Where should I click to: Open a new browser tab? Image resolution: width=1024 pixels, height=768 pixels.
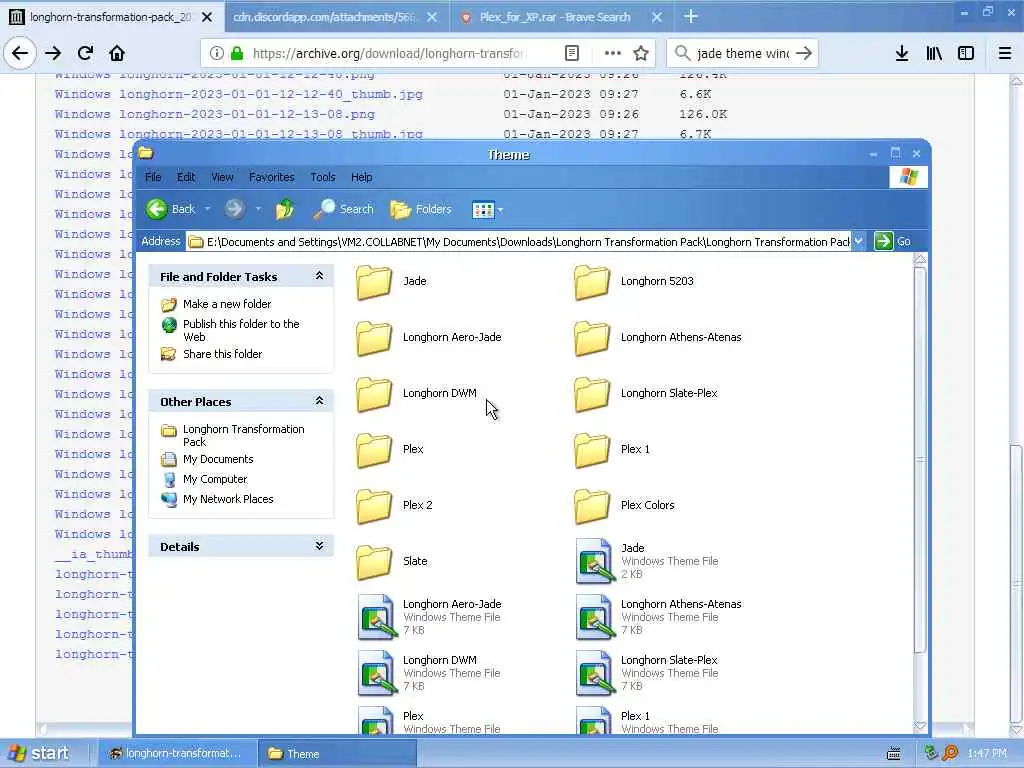coord(691,17)
